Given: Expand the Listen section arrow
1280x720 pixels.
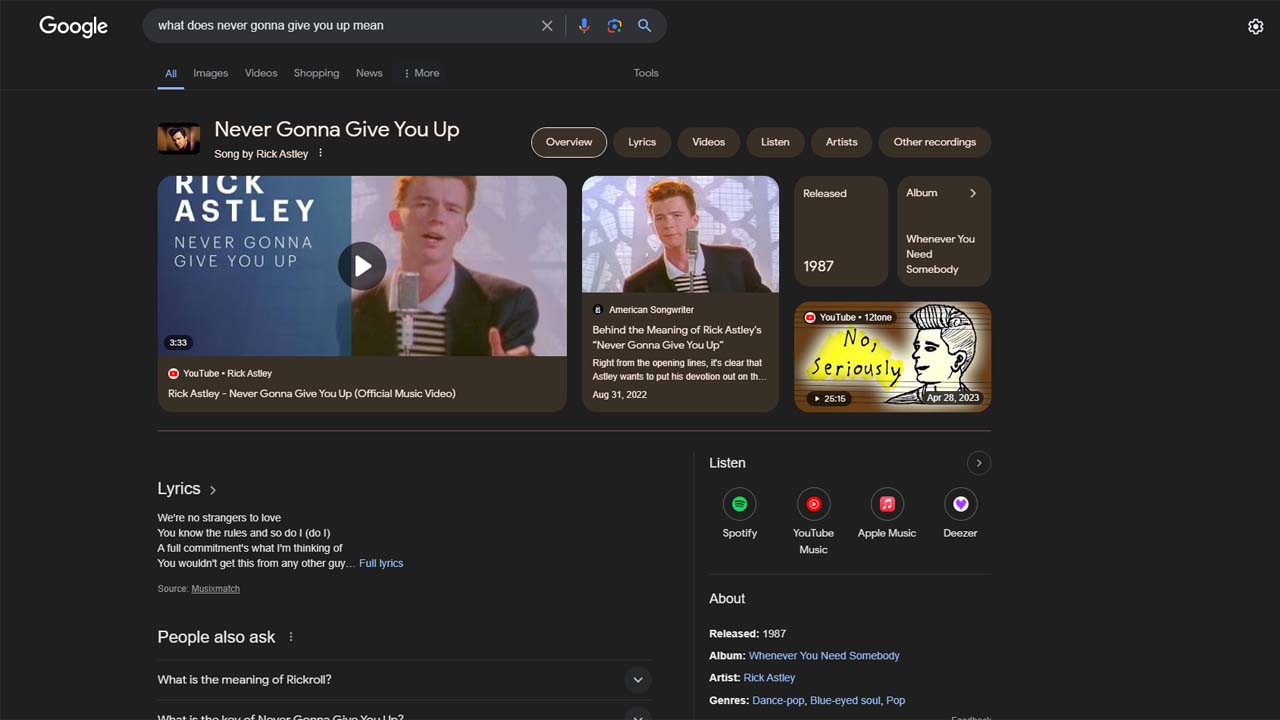Looking at the screenshot, I should tap(978, 463).
